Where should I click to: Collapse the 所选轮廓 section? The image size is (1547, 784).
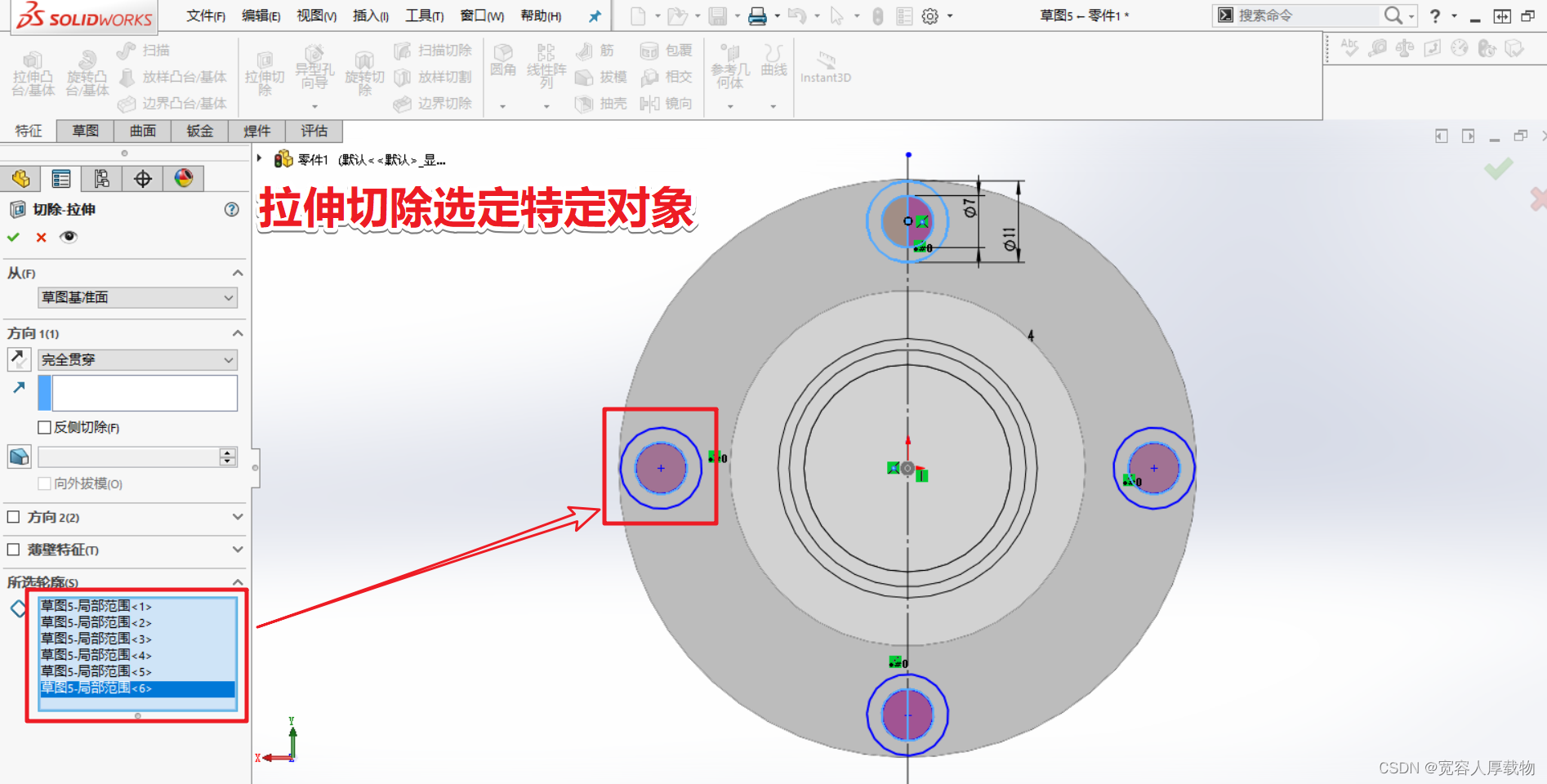238,582
